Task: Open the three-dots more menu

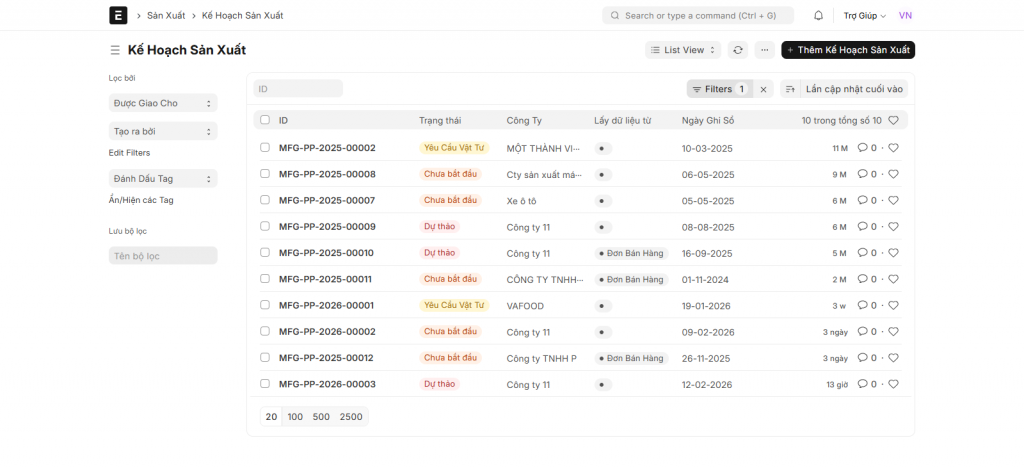Action: pos(765,50)
